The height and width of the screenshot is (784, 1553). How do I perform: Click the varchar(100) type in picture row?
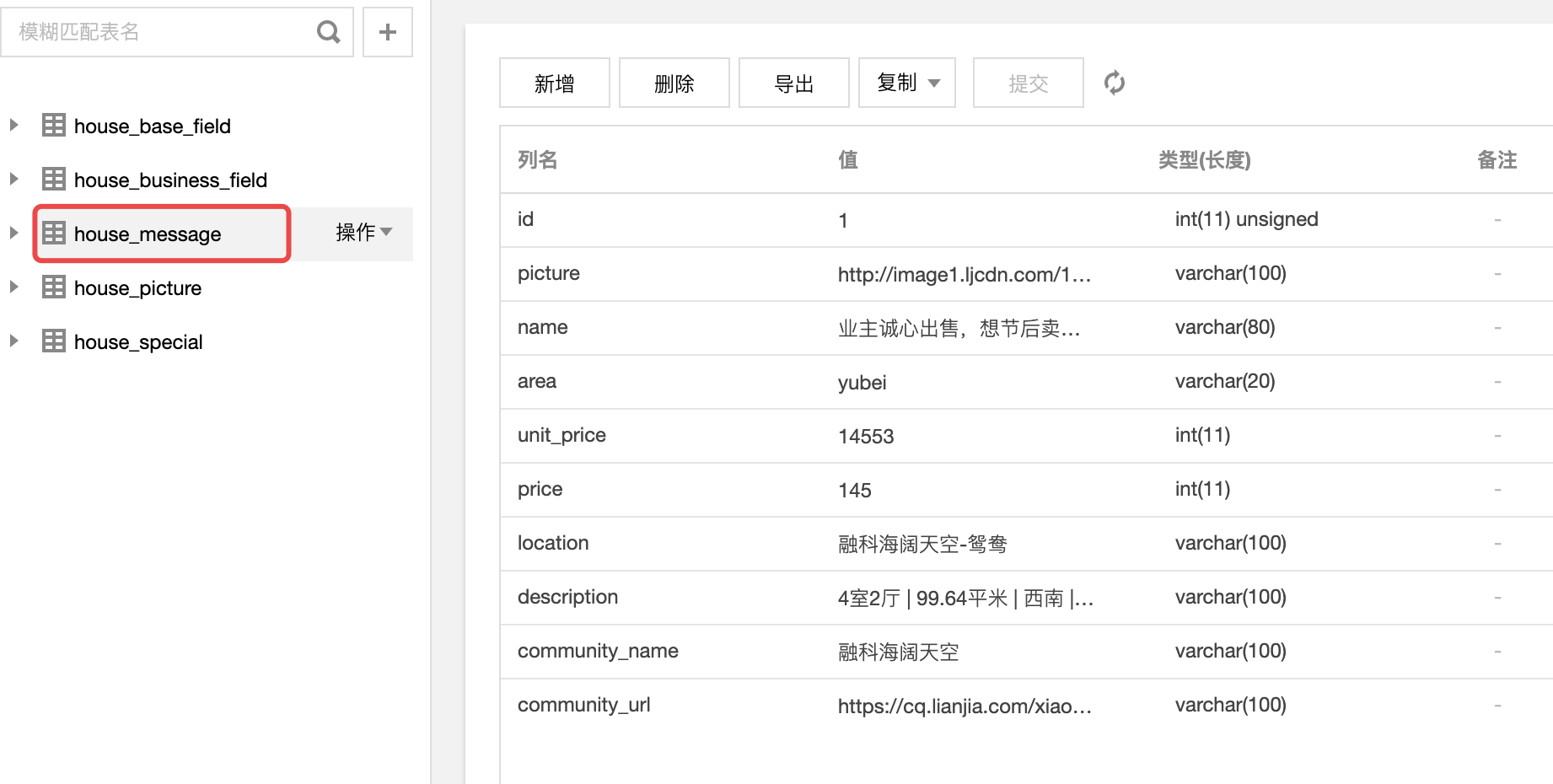pyautogui.click(x=1231, y=273)
